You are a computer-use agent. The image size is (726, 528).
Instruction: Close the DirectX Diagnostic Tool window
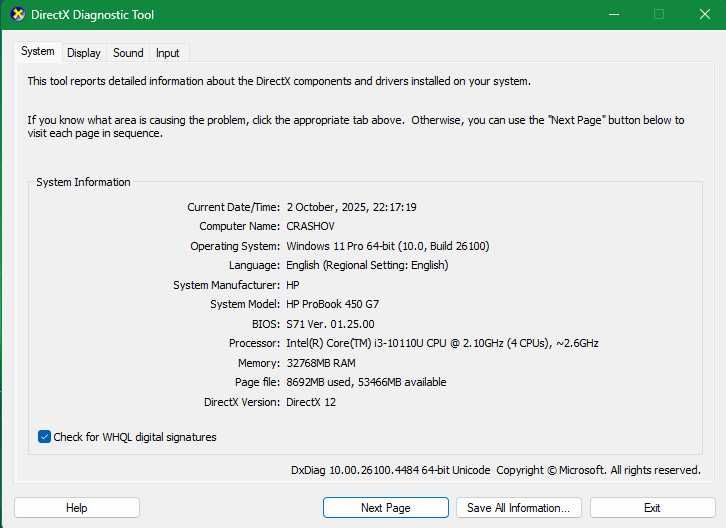point(704,14)
